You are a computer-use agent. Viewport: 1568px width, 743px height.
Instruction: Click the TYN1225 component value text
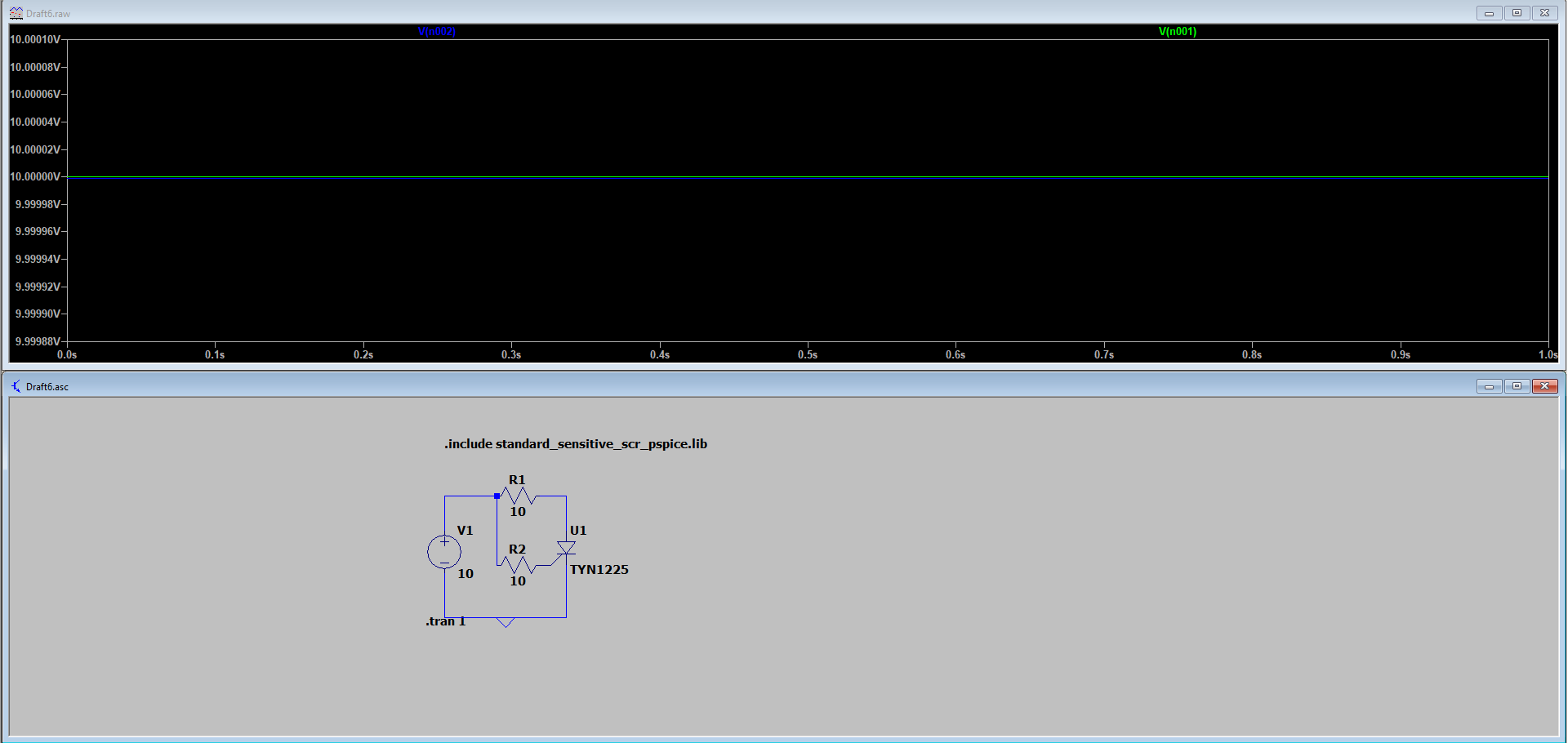tap(599, 570)
